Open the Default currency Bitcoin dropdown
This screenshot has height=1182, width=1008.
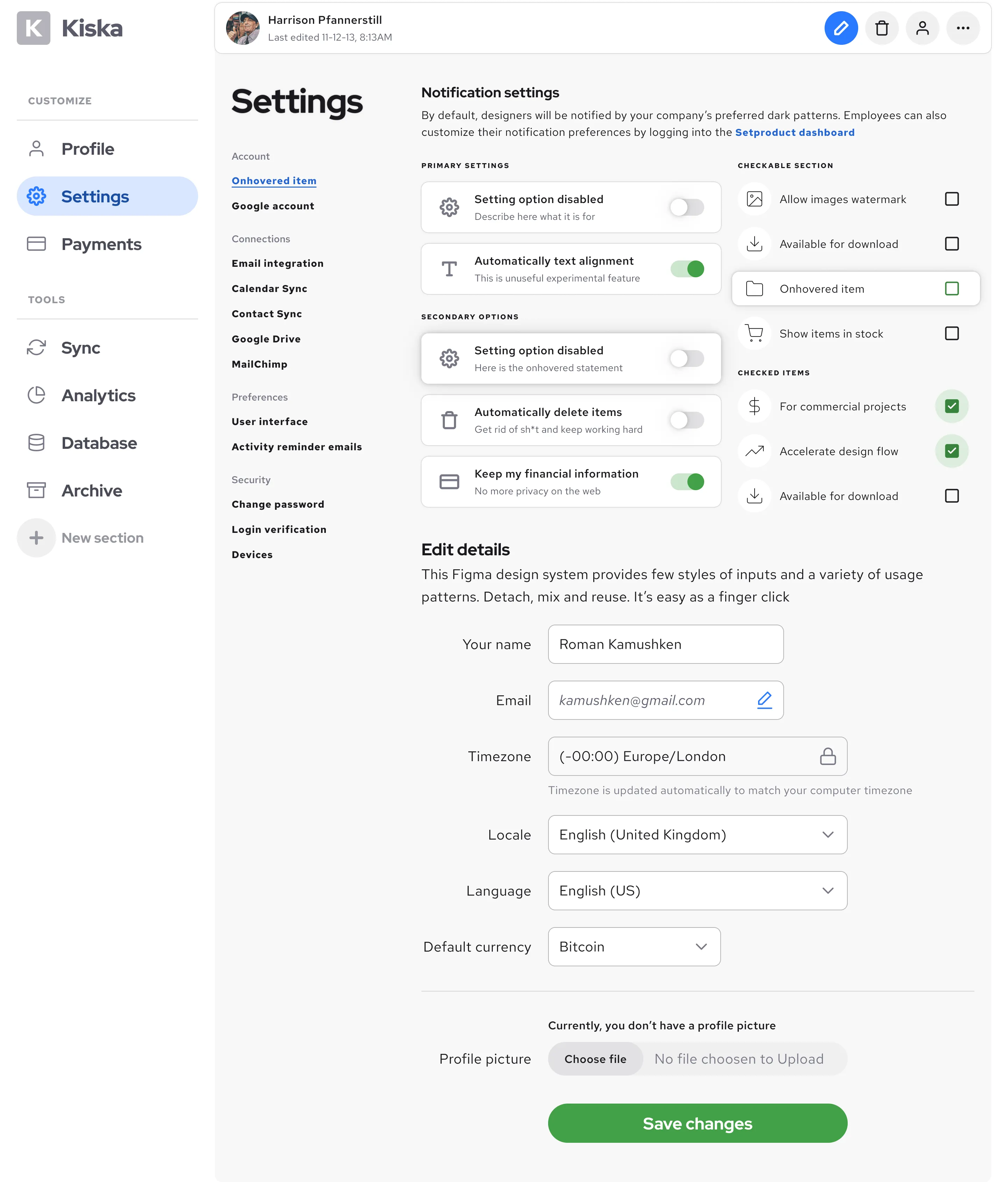(633, 946)
